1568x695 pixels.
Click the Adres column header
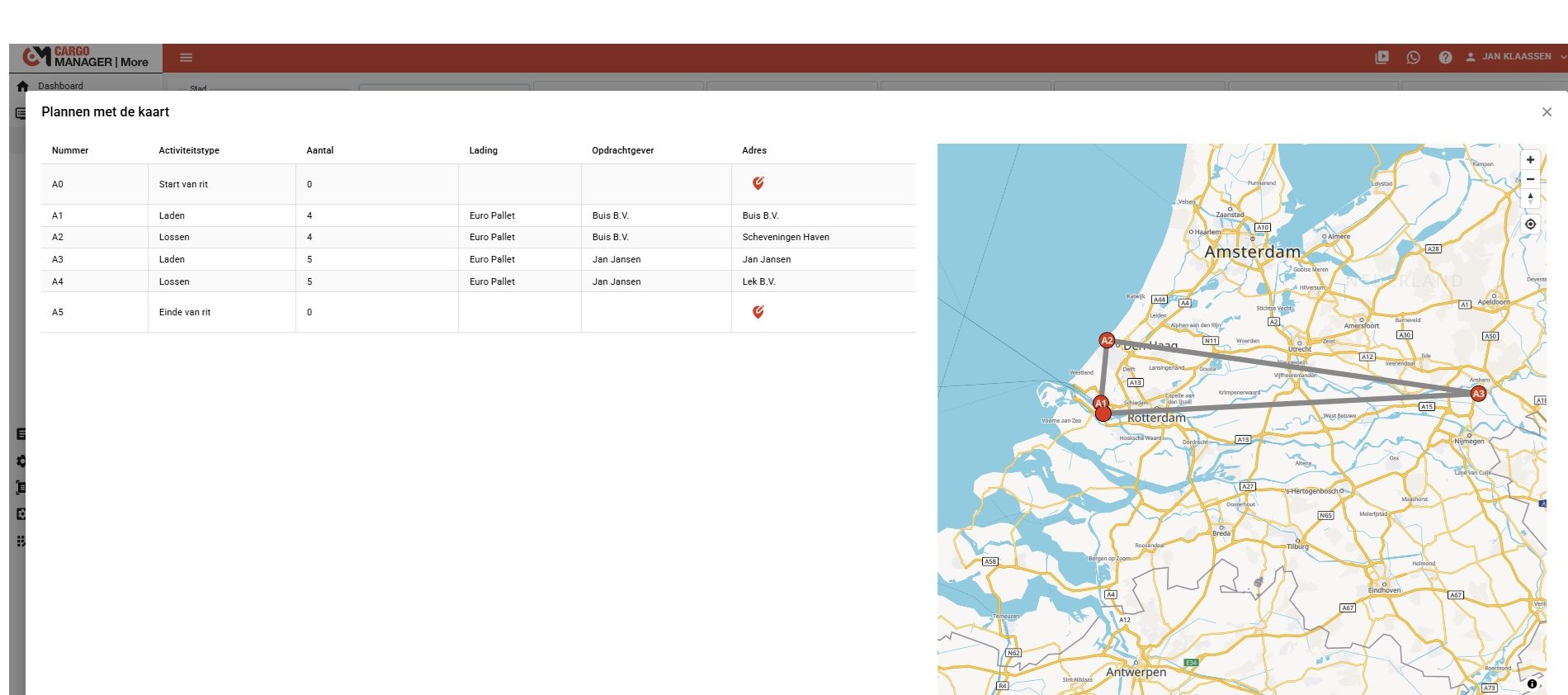(754, 150)
